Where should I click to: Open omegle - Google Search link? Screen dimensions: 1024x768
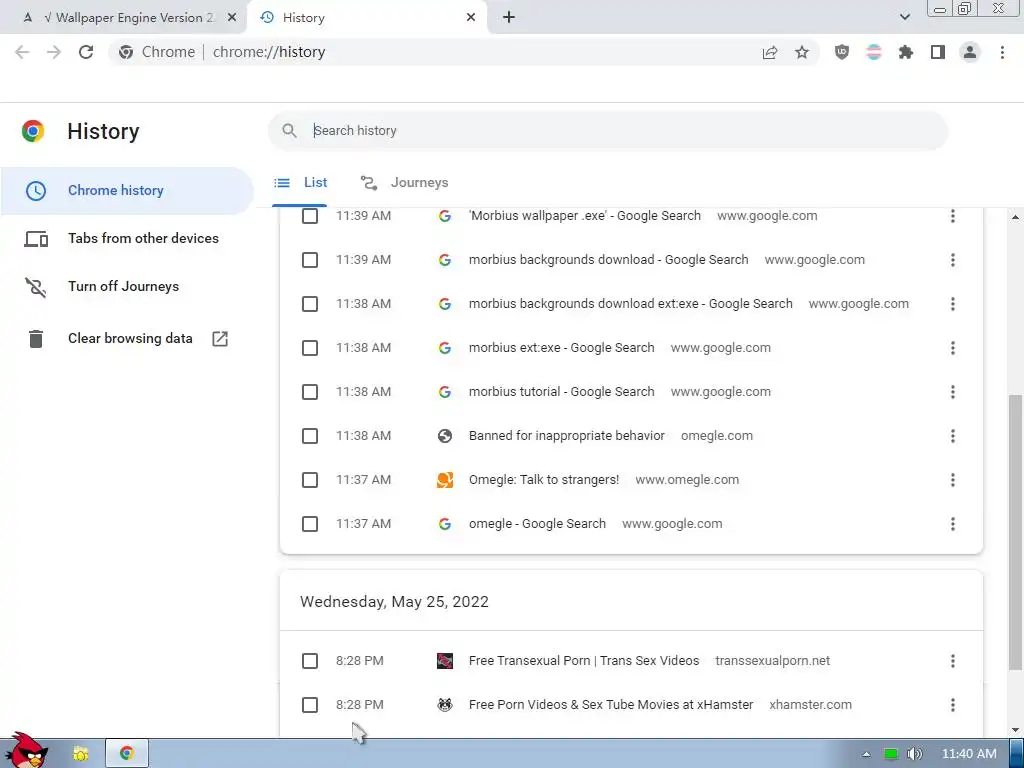(x=537, y=524)
